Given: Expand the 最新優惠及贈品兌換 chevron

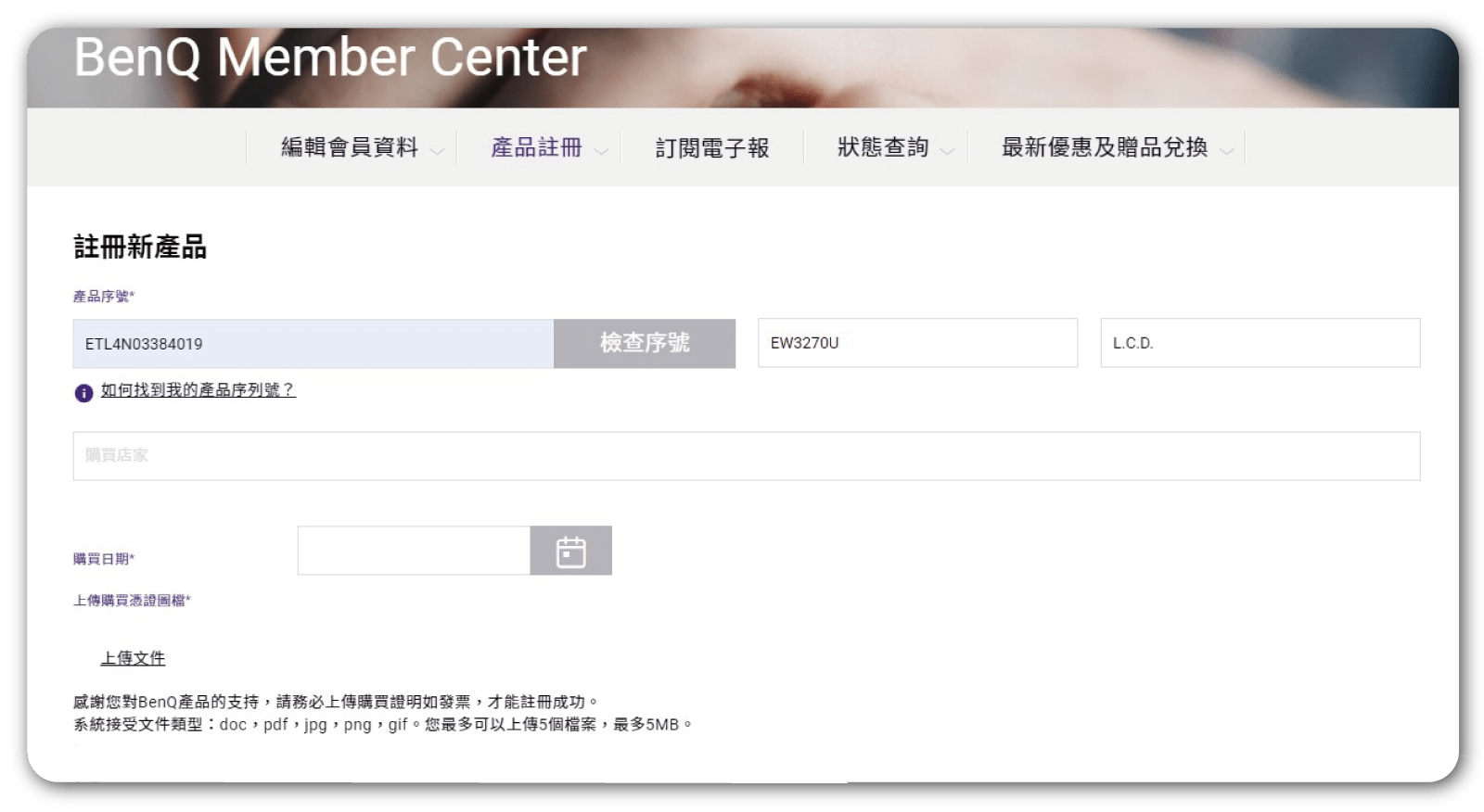Looking at the screenshot, I should 1227,150.
